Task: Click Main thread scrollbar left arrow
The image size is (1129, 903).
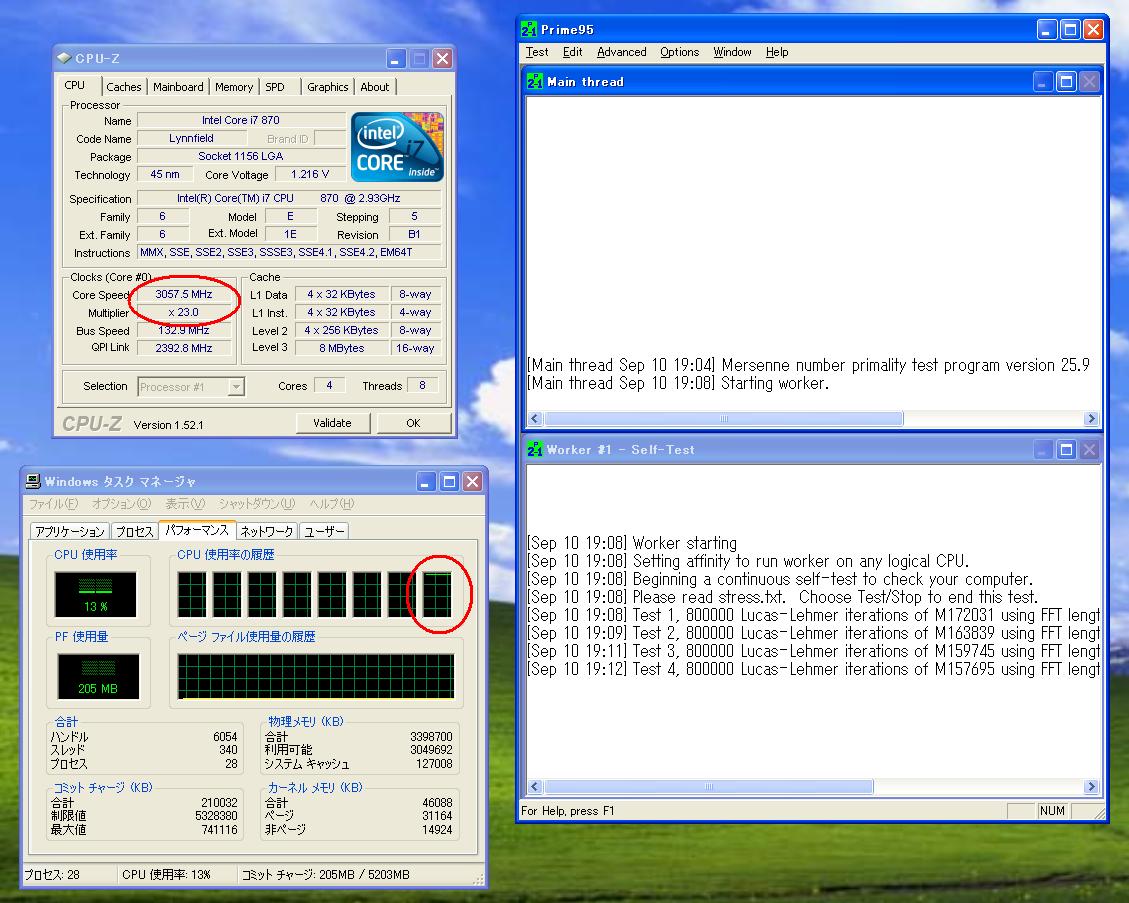Action: [535, 418]
